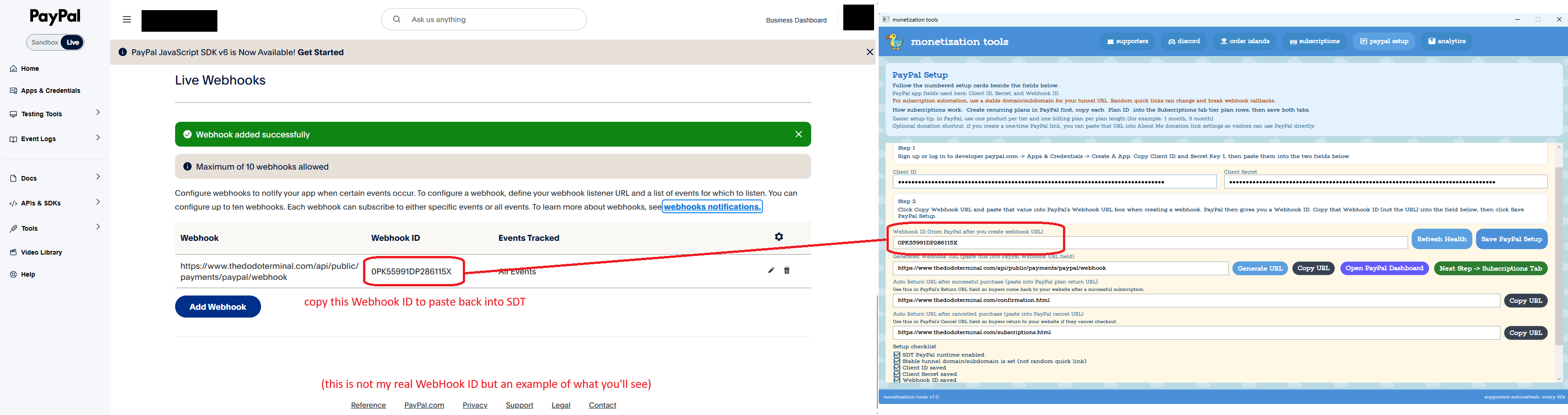Click the APIs & SDKs code icon
The image size is (1568, 415).
point(13,203)
